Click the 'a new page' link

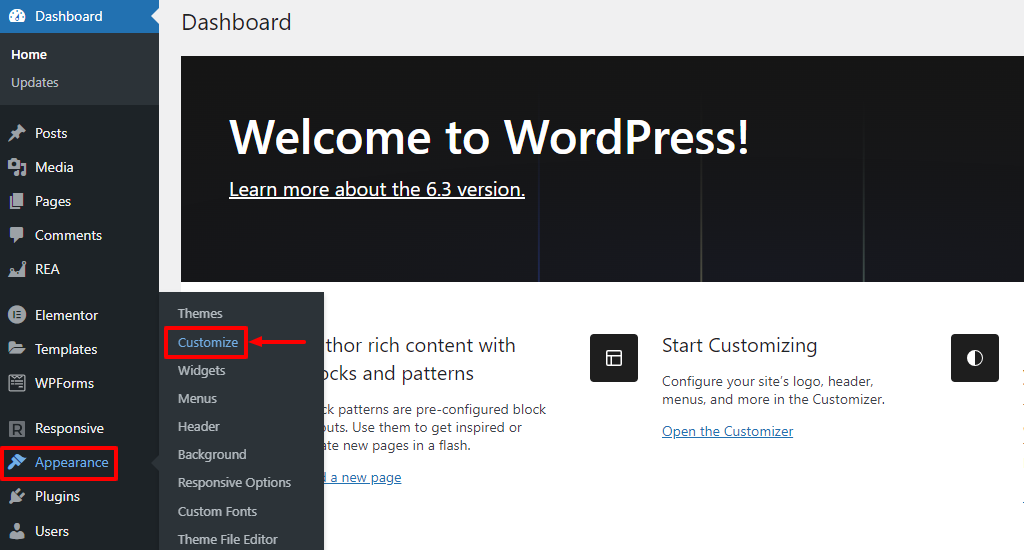(x=365, y=477)
